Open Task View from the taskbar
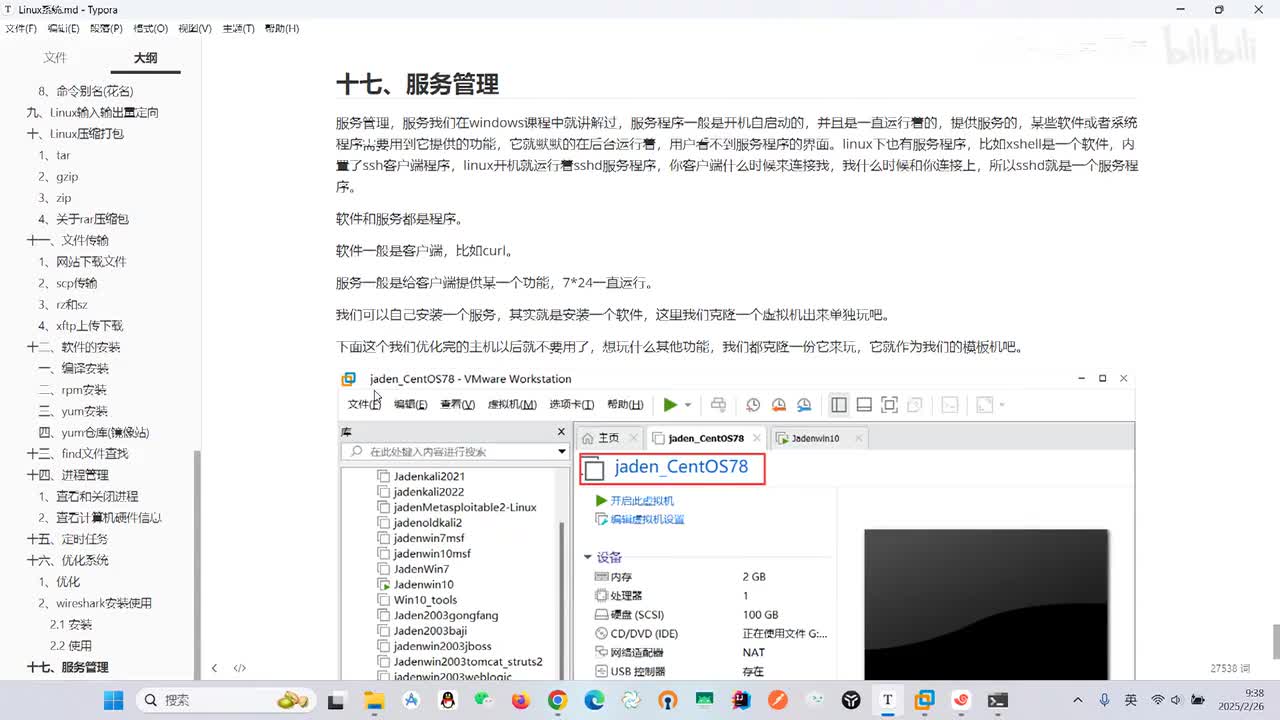The height and width of the screenshot is (720, 1280). [337, 700]
